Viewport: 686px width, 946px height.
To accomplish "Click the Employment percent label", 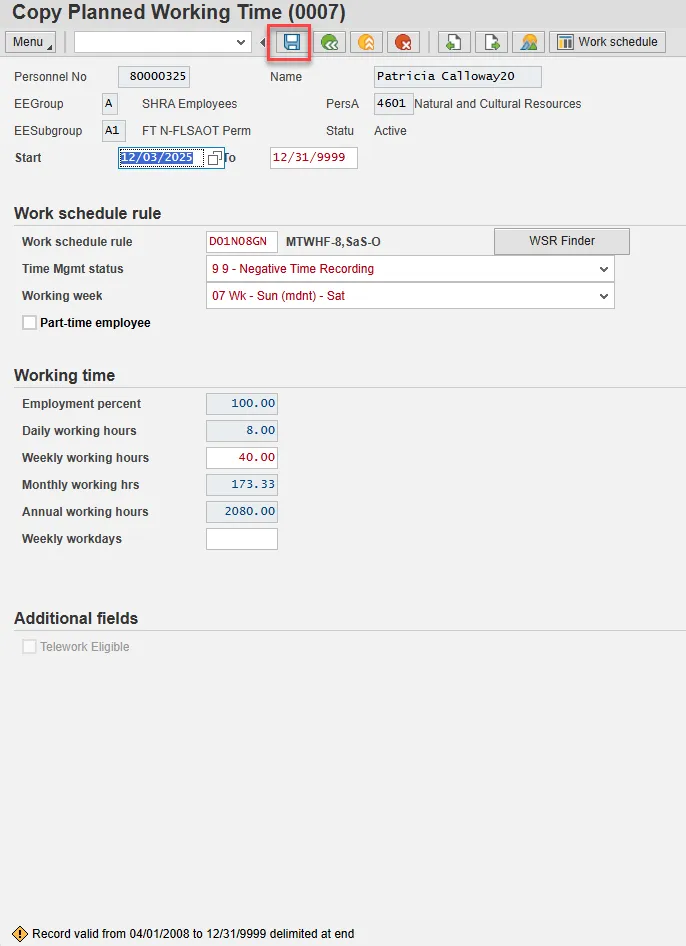I will pos(81,404).
